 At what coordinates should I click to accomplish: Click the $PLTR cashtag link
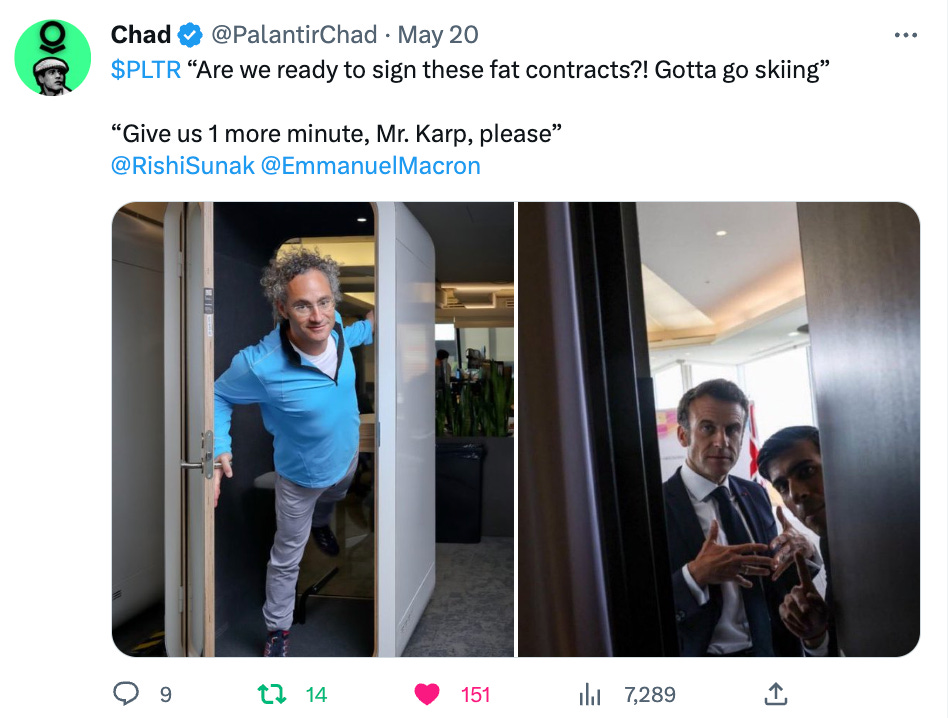(146, 70)
